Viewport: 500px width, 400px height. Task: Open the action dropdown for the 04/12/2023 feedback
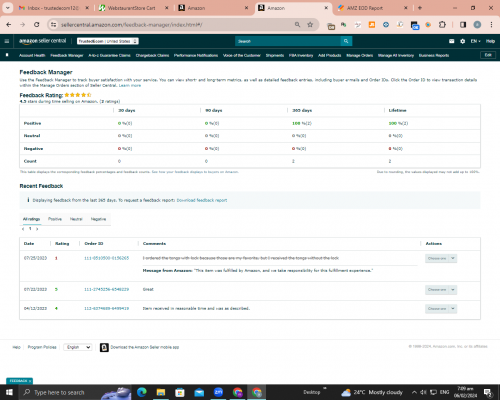441,309
